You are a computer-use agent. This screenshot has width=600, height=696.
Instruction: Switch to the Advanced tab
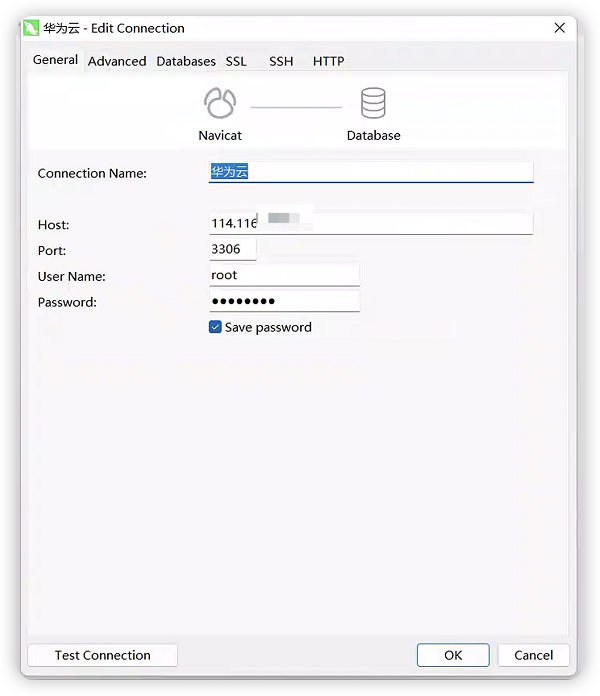(x=117, y=61)
